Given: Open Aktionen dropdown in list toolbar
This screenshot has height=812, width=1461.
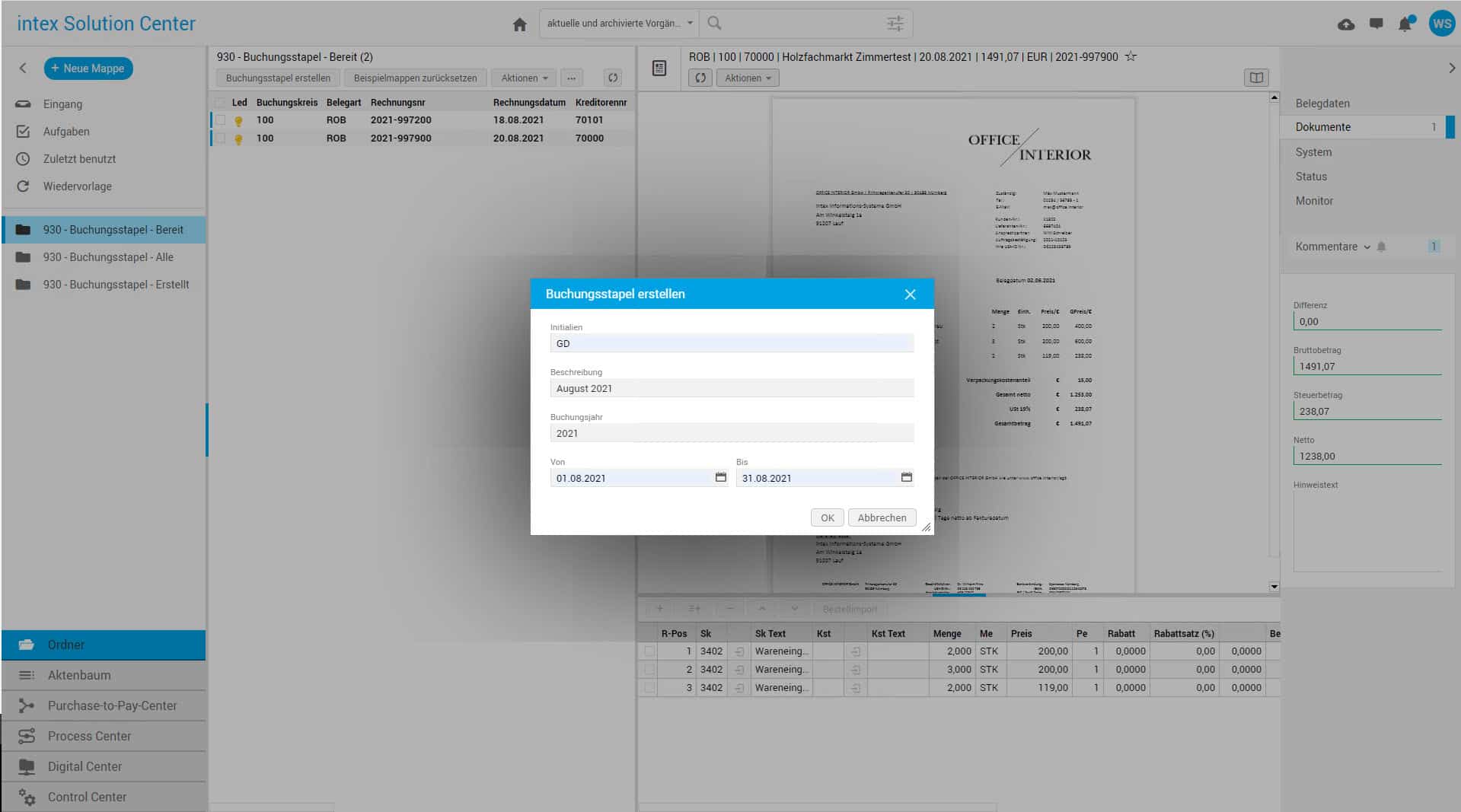Looking at the screenshot, I should coord(524,78).
